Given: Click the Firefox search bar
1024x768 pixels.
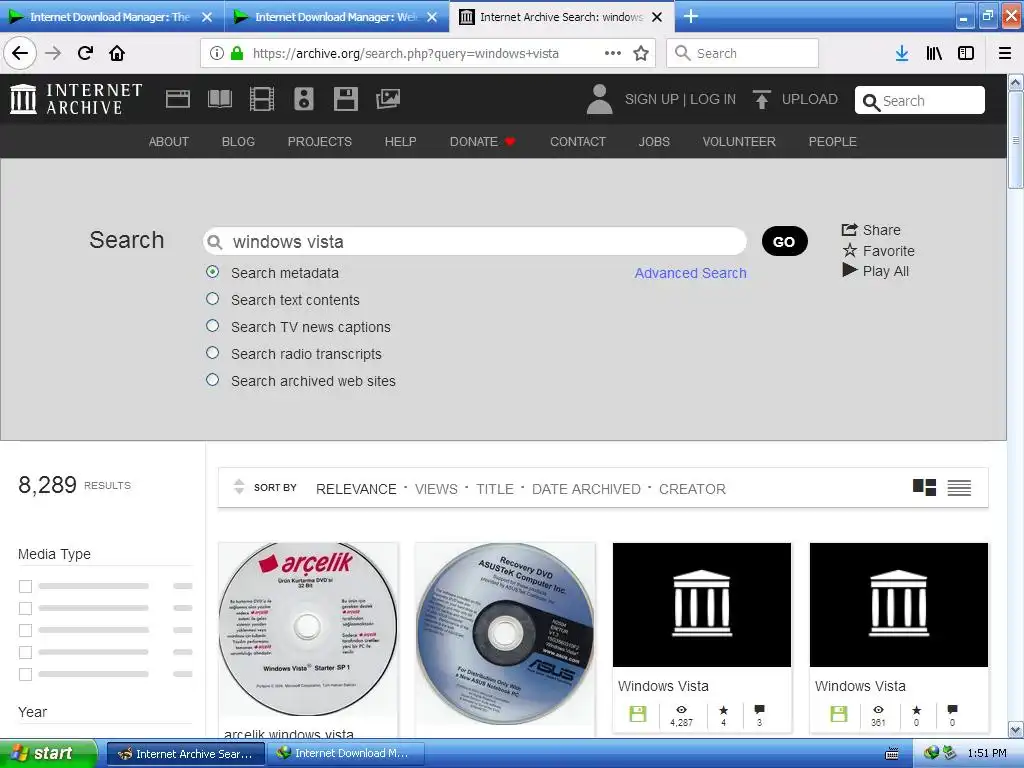Looking at the screenshot, I should (x=743, y=53).
